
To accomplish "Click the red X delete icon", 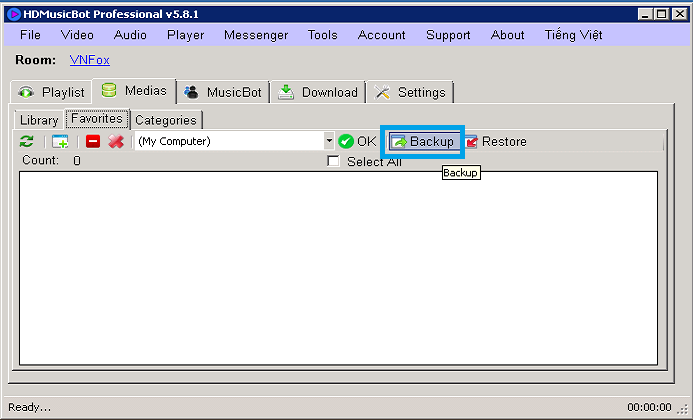I will tap(116, 142).
